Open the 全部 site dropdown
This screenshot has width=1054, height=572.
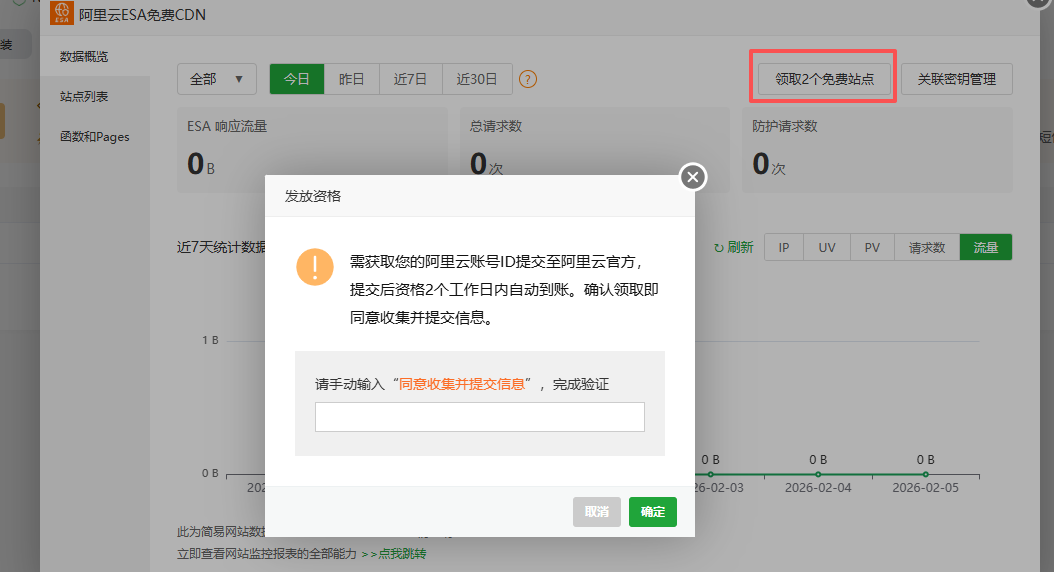[216, 79]
